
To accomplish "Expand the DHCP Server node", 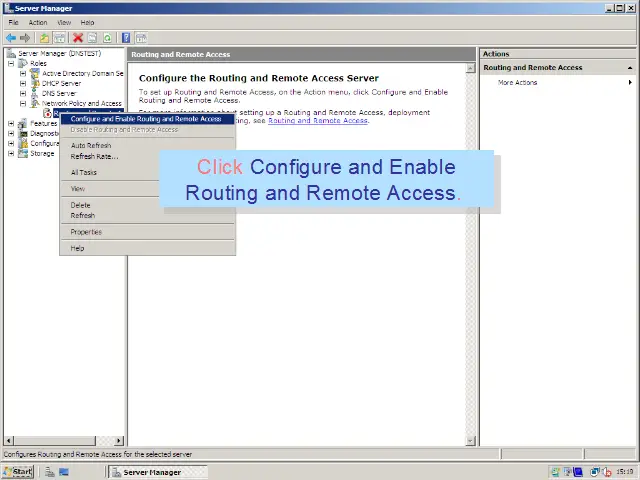I will click(23, 83).
